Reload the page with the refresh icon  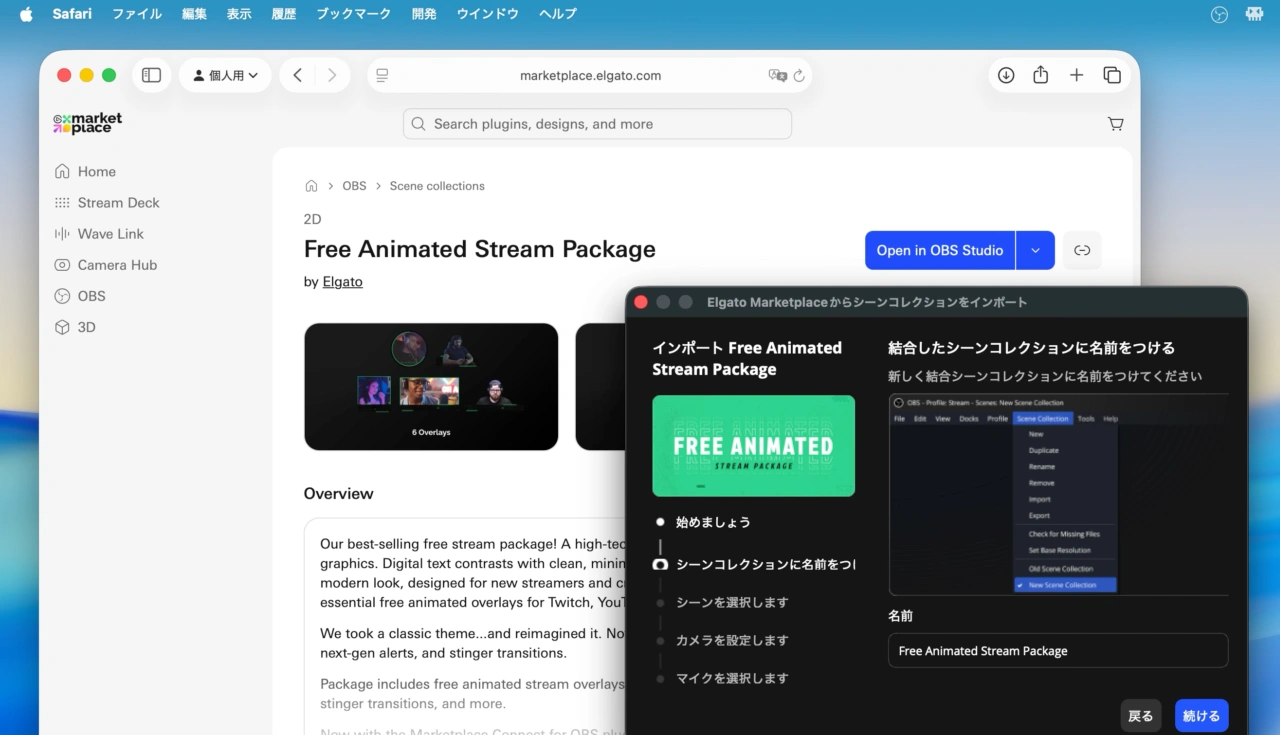coord(797,74)
